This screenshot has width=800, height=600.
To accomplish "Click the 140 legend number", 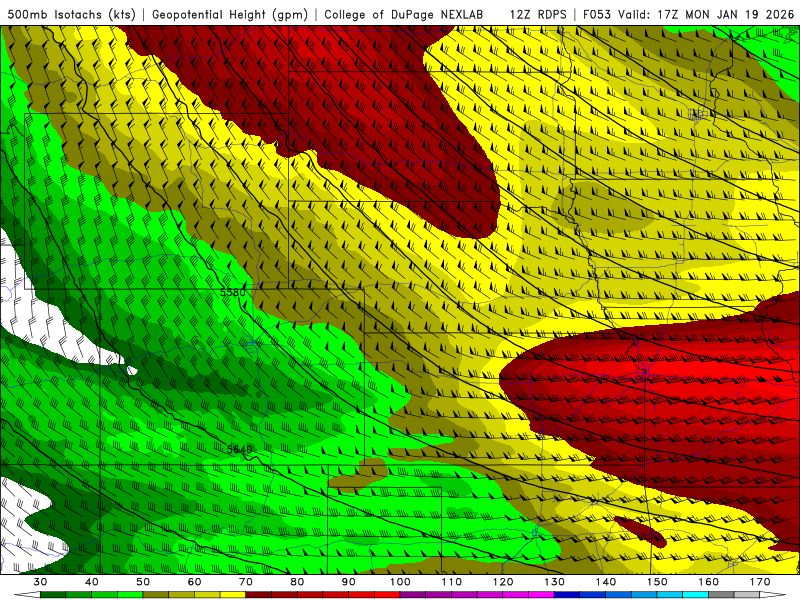I will tap(606, 582).
